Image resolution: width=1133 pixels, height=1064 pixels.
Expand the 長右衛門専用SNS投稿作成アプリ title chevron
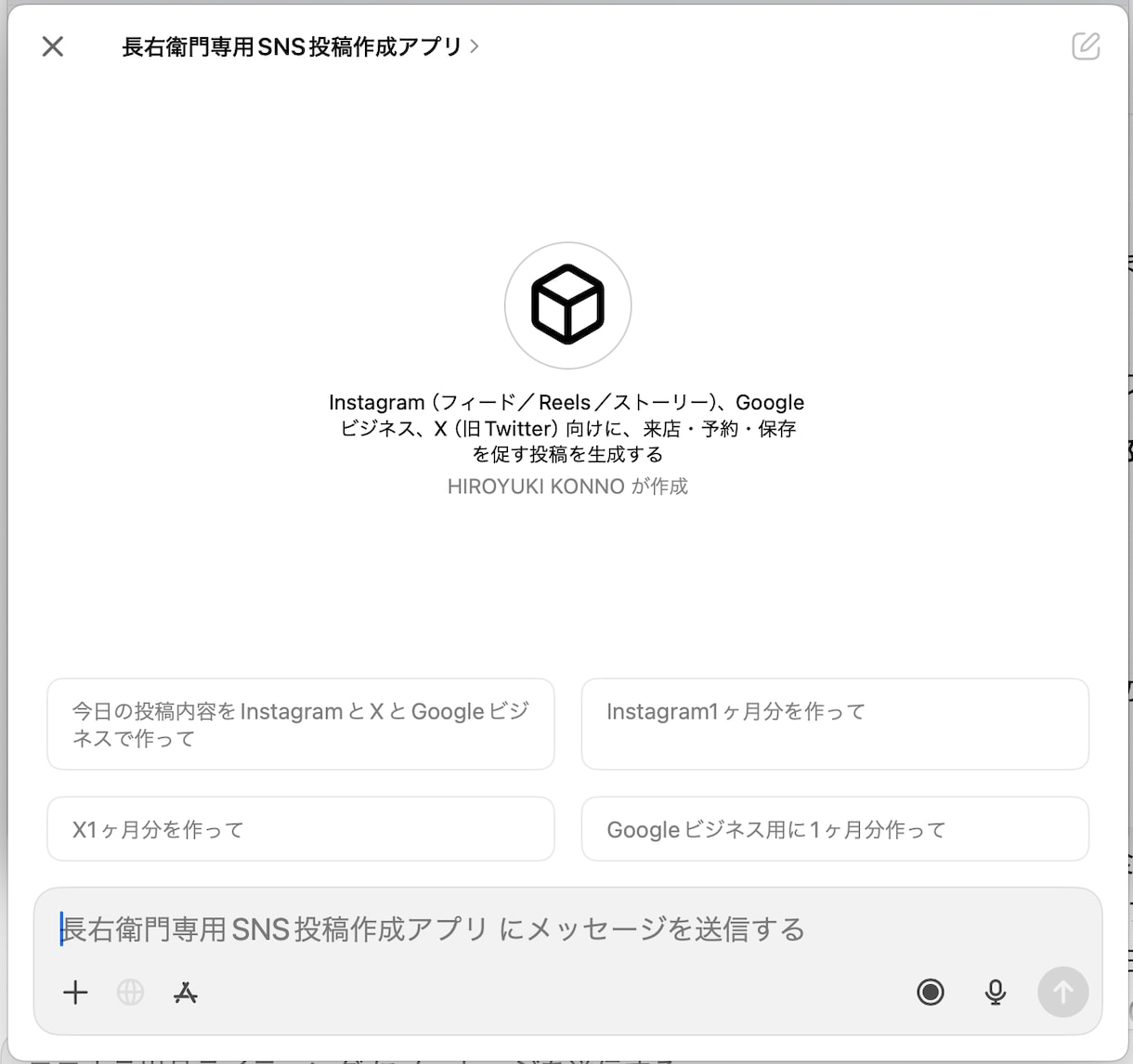click(x=475, y=46)
